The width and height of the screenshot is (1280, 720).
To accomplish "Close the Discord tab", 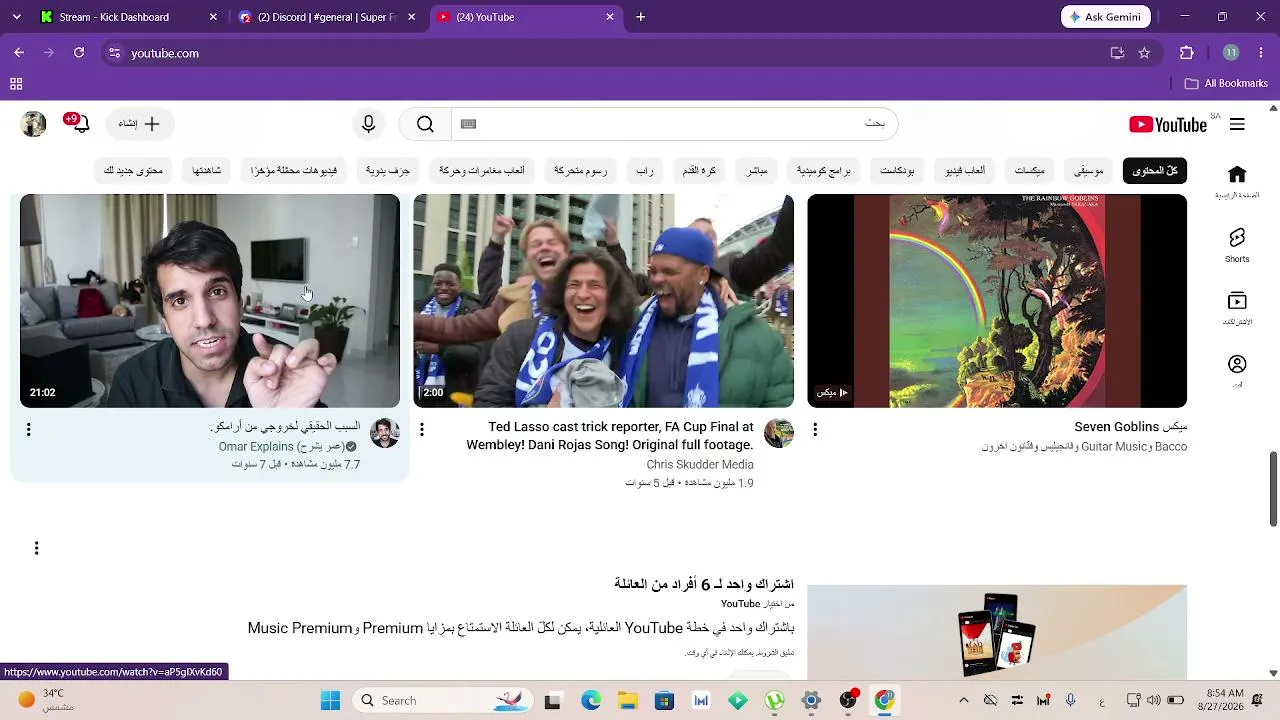I will (411, 17).
